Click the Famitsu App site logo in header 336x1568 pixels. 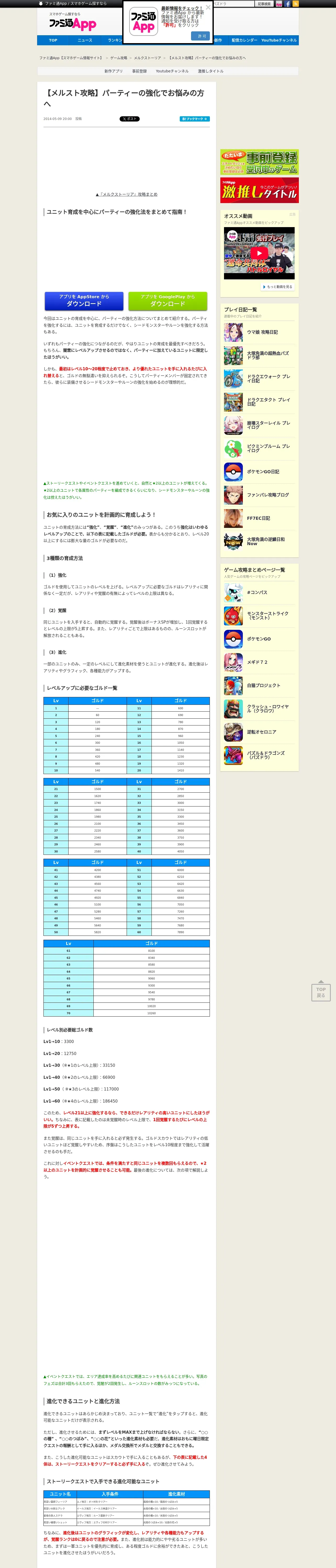tap(72, 24)
